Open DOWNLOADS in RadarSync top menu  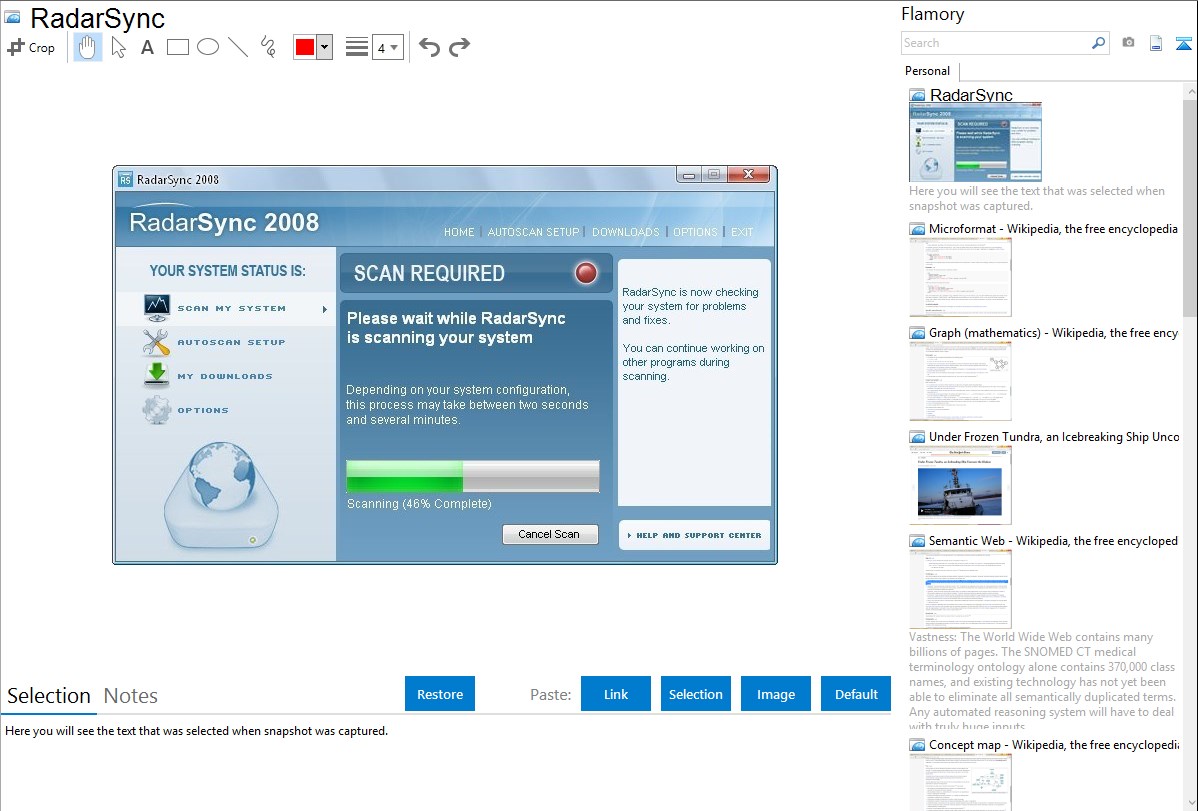pyautogui.click(x=626, y=232)
